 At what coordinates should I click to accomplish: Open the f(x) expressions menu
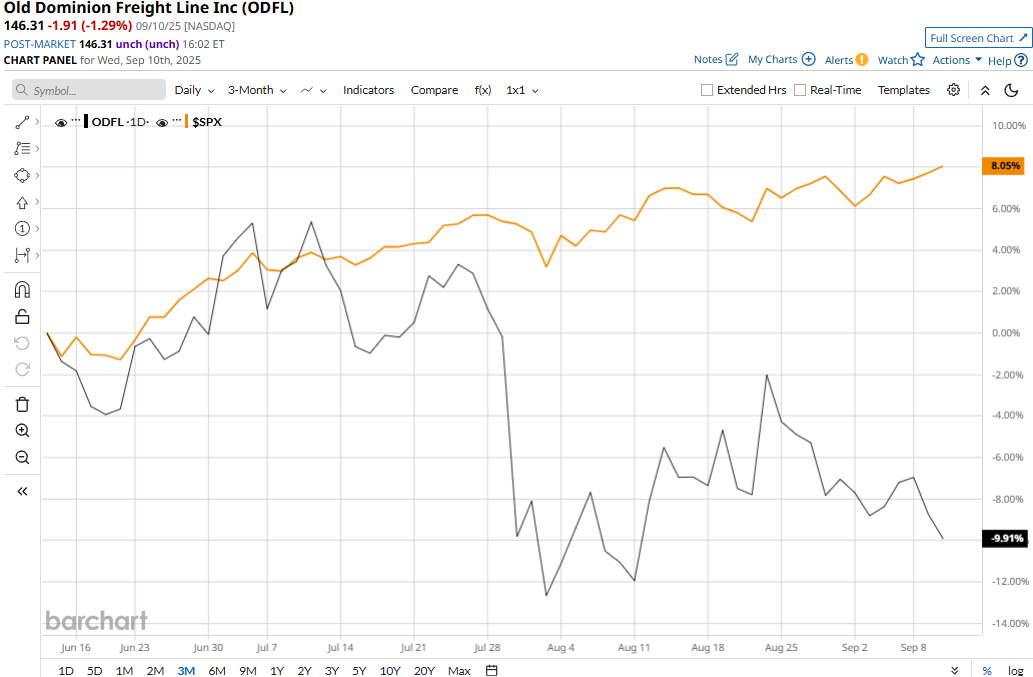click(483, 90)
